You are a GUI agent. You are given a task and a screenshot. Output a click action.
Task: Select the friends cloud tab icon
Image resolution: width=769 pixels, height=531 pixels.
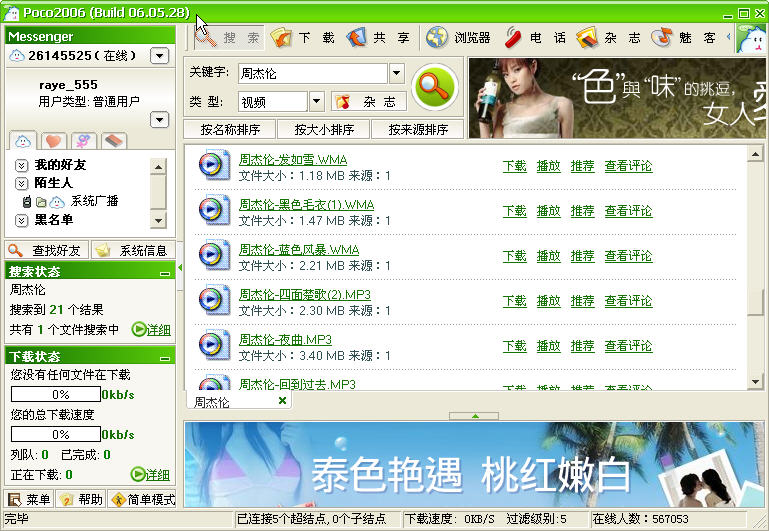tap(23, 141)
